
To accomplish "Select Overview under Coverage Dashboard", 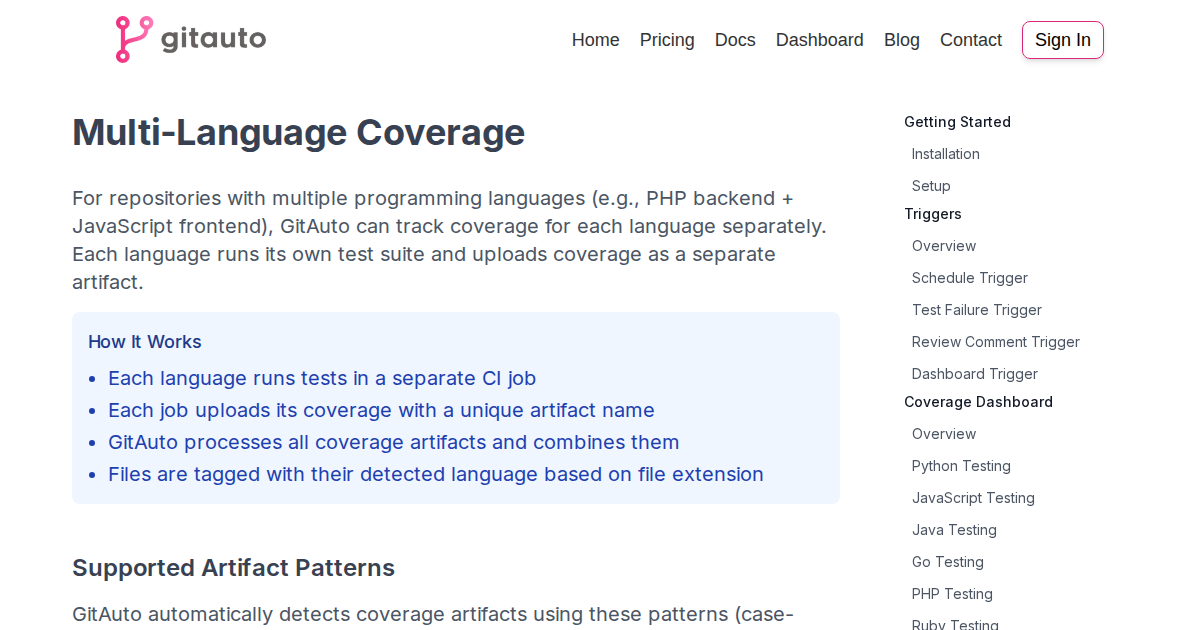I will (x=944, y=434).
